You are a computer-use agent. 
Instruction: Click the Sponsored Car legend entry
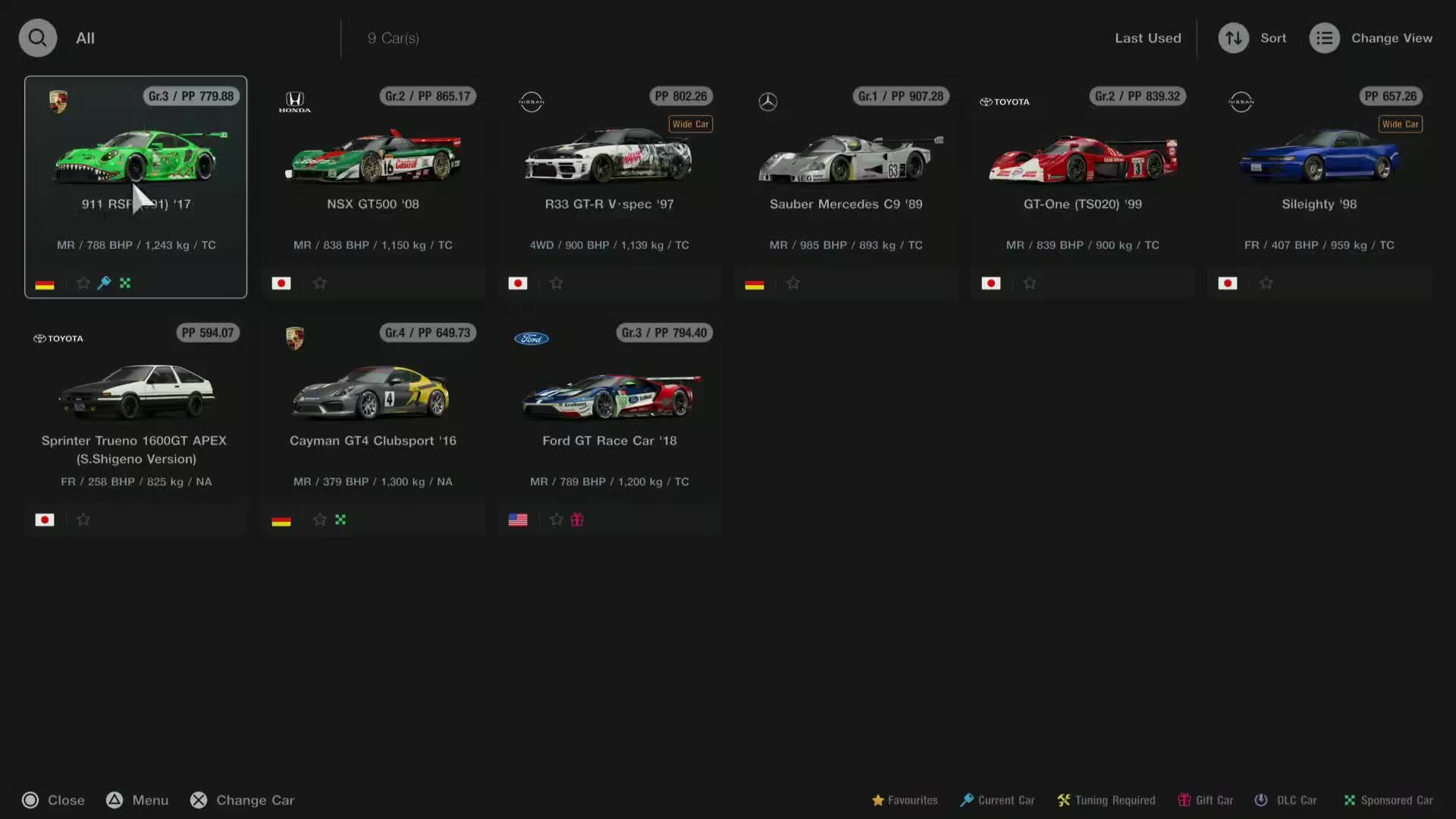pos(1389,800)
